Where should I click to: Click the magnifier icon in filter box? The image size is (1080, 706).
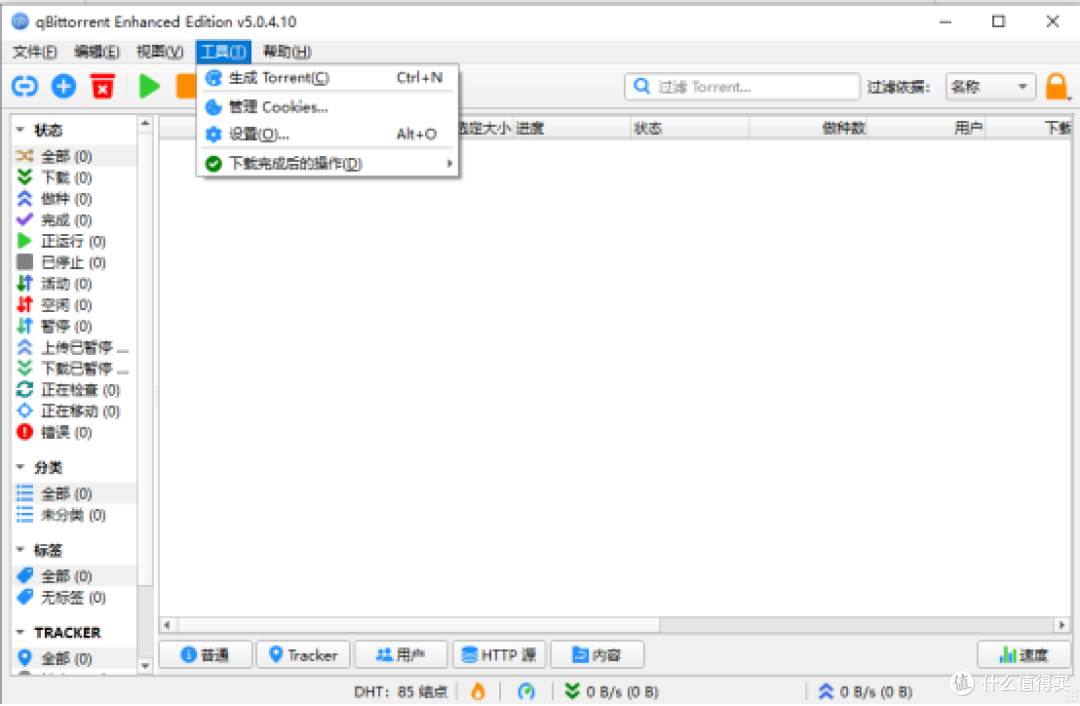click(642, 87)
